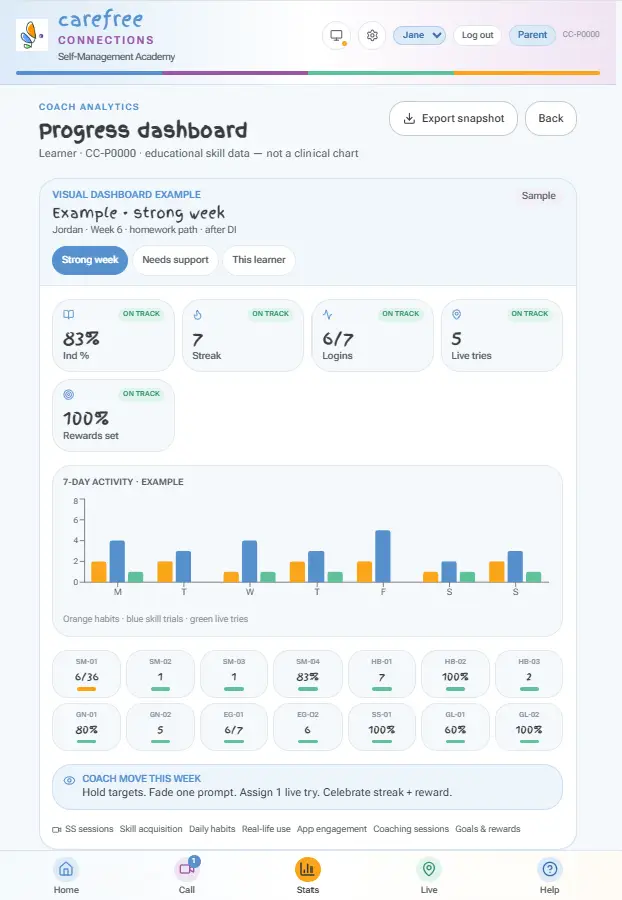Open the GN-02 metric tile

(160, 727)
